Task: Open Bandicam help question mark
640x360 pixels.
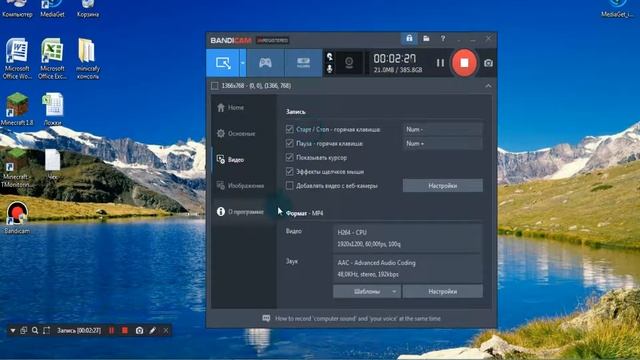Action: click(x=443, y=39)
